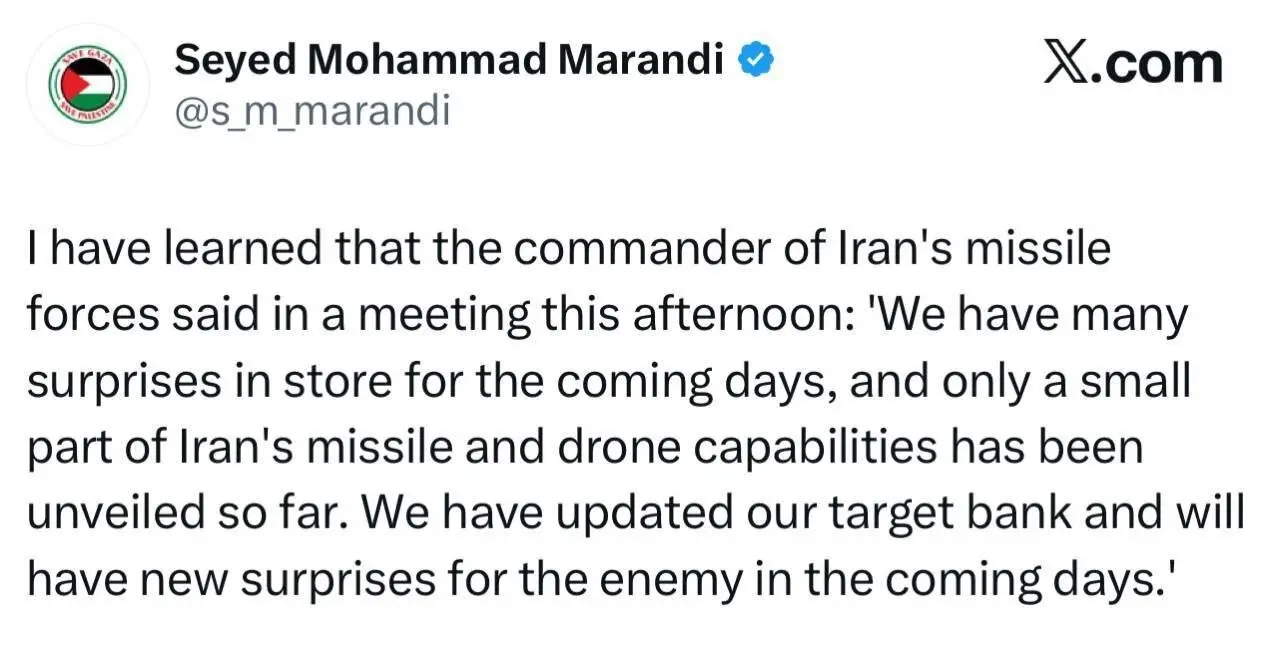Viewport: 1280px width, 664px height.
Task: Click the last line ending 'coming days.'
Action: click(604, 579)
